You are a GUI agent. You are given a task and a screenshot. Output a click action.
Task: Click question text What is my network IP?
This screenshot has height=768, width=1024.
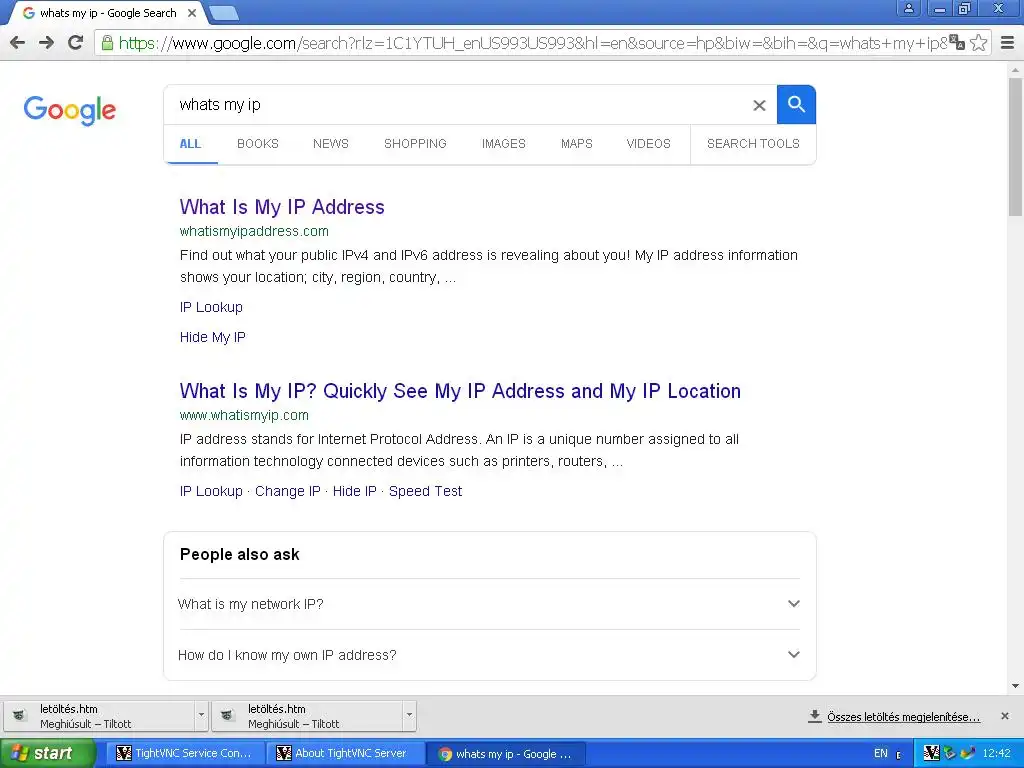click(x=251, y=604)
